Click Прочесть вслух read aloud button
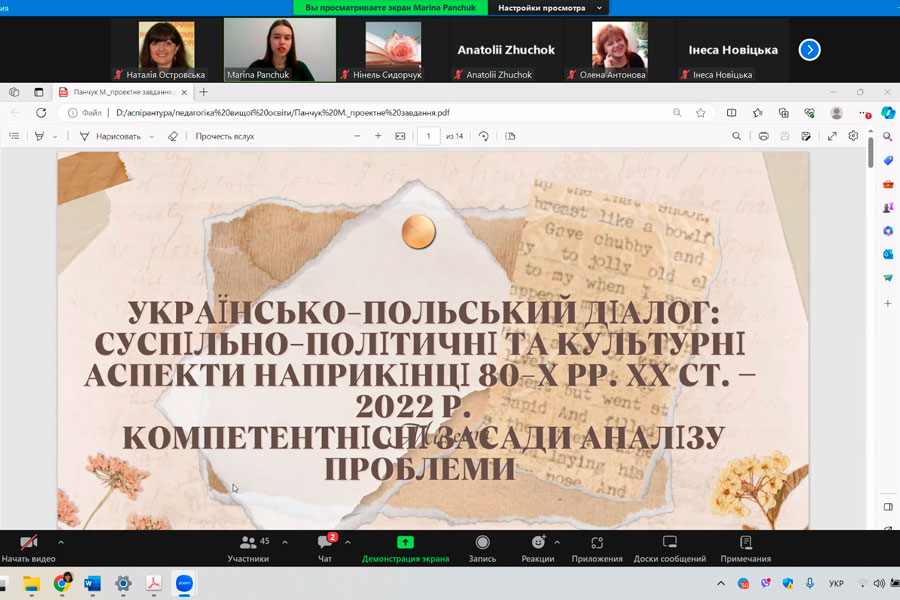The image size is (900, 600). [224, 136]
